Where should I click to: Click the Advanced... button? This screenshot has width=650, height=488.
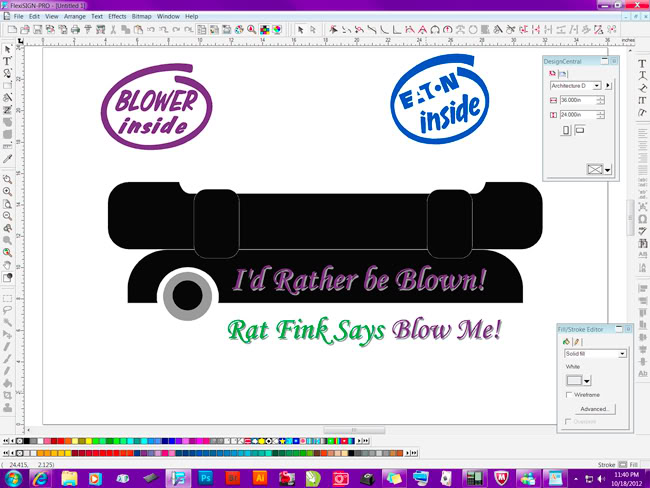(x=595, y=409)
